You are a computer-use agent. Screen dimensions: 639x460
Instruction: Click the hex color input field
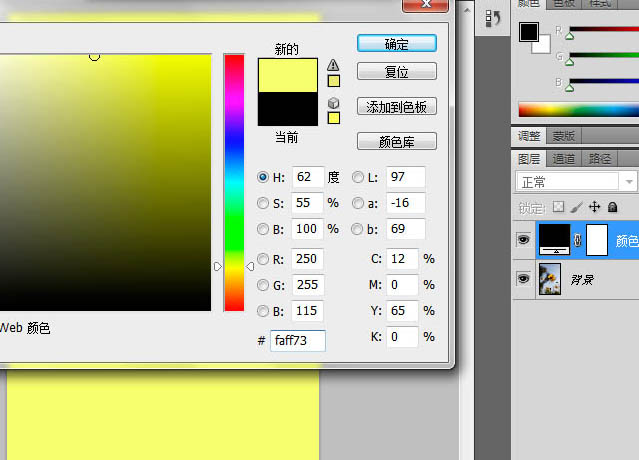coord(297,341)
